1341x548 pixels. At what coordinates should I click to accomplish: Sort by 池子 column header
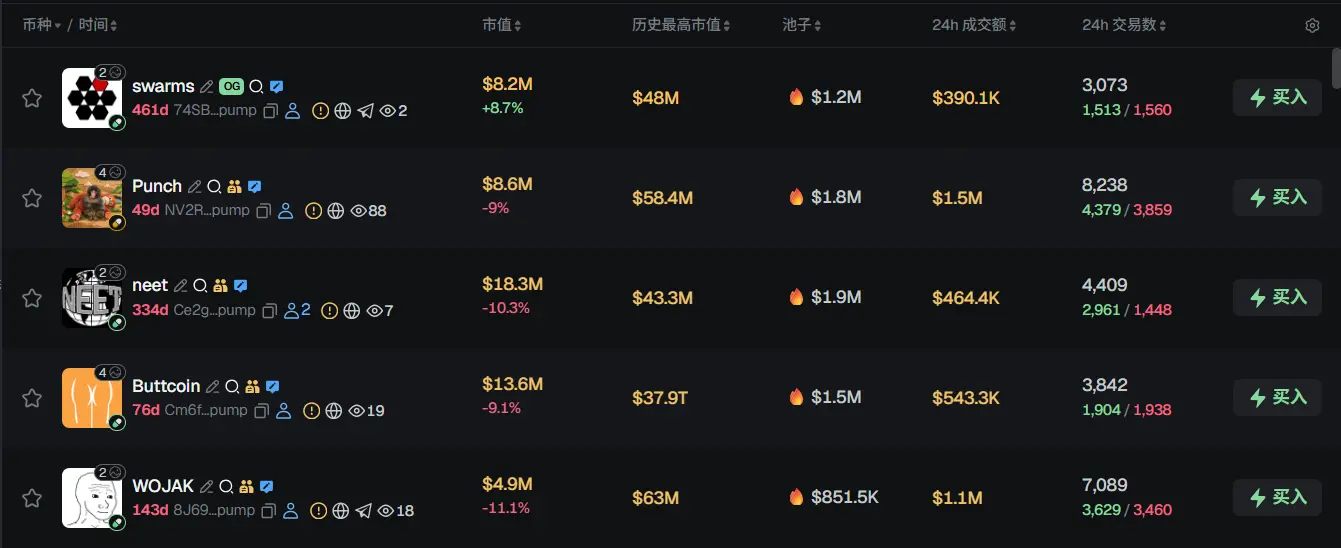pos(802,25)
